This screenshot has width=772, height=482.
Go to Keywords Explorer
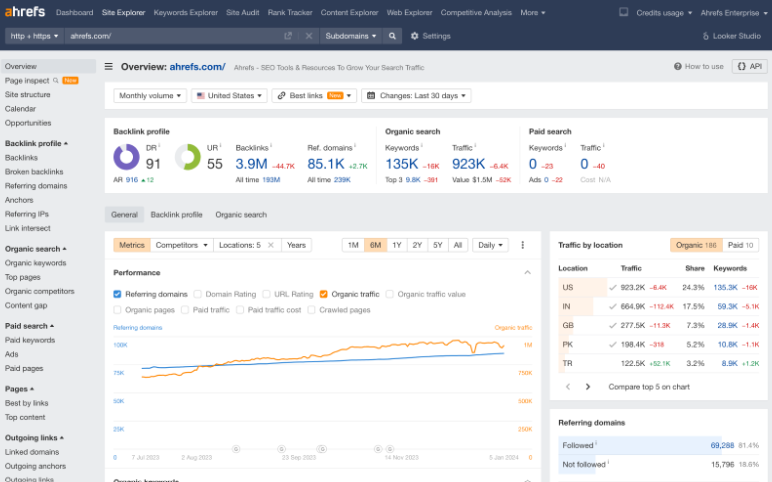click(x=186, y=12)
